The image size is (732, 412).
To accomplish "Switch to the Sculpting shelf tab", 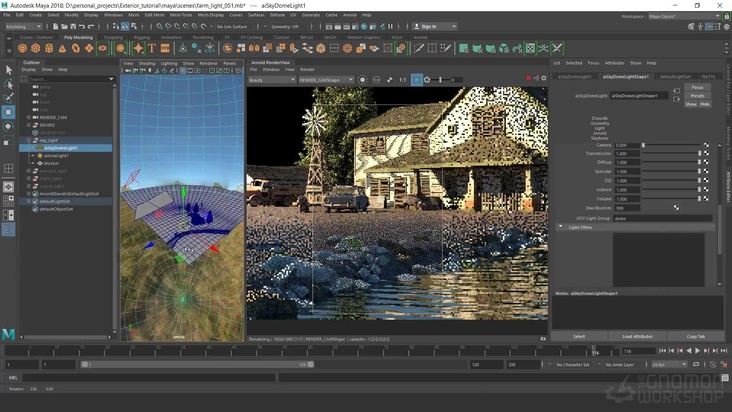I will pyautogui.click(x=113, y=37).
